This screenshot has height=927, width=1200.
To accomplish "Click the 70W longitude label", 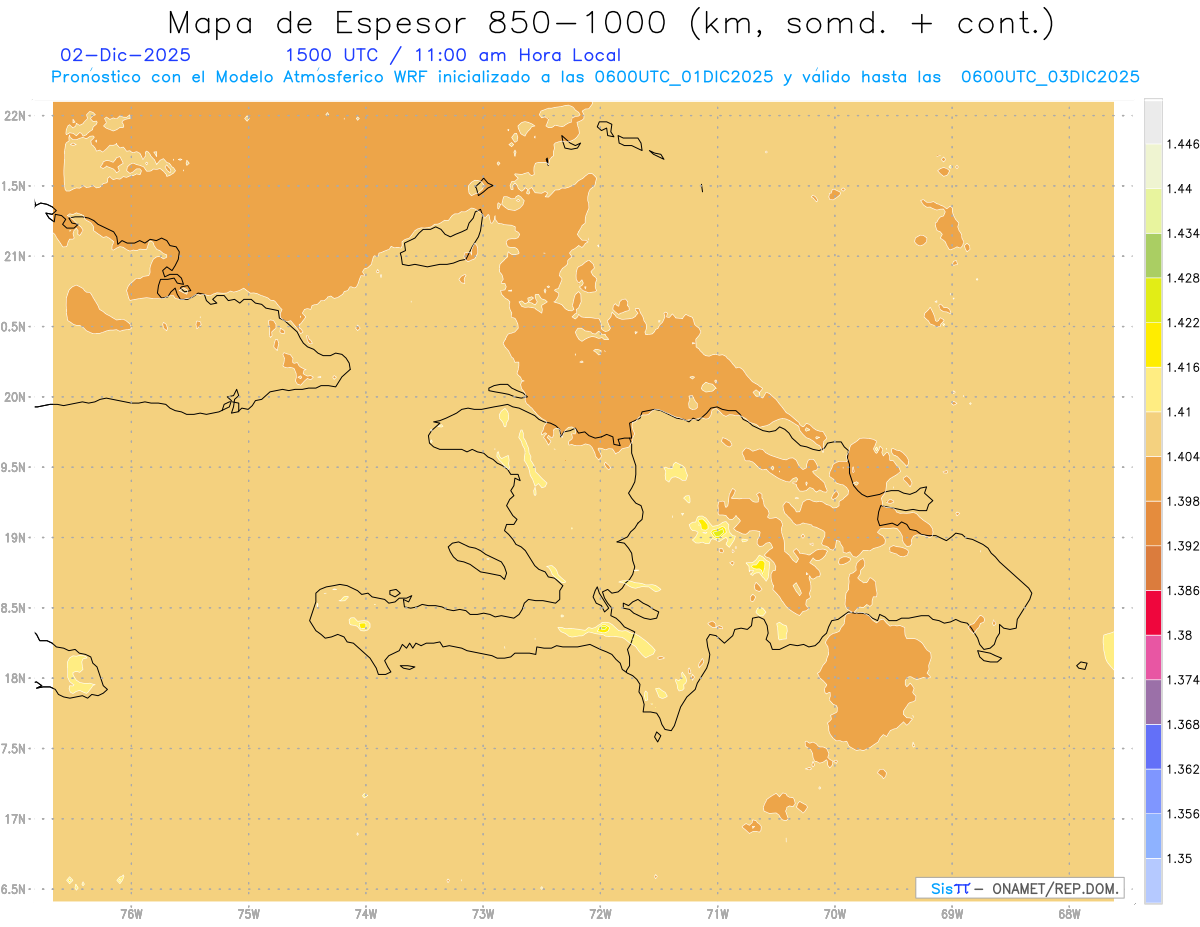I will [835, 914].
